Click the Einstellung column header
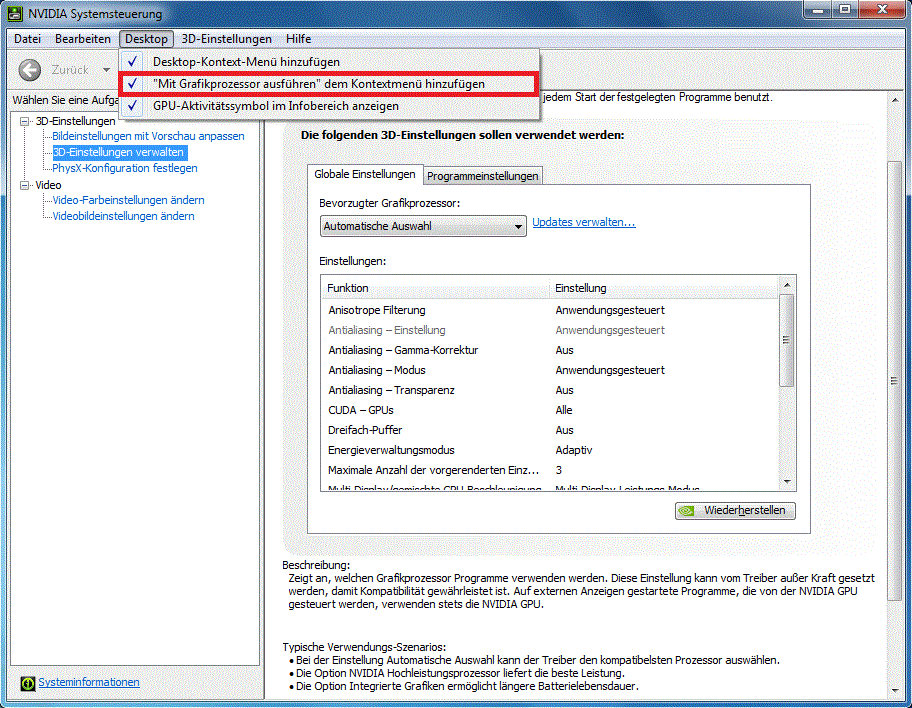The height and width of the screenshot is (708, 912). (663, 288)
